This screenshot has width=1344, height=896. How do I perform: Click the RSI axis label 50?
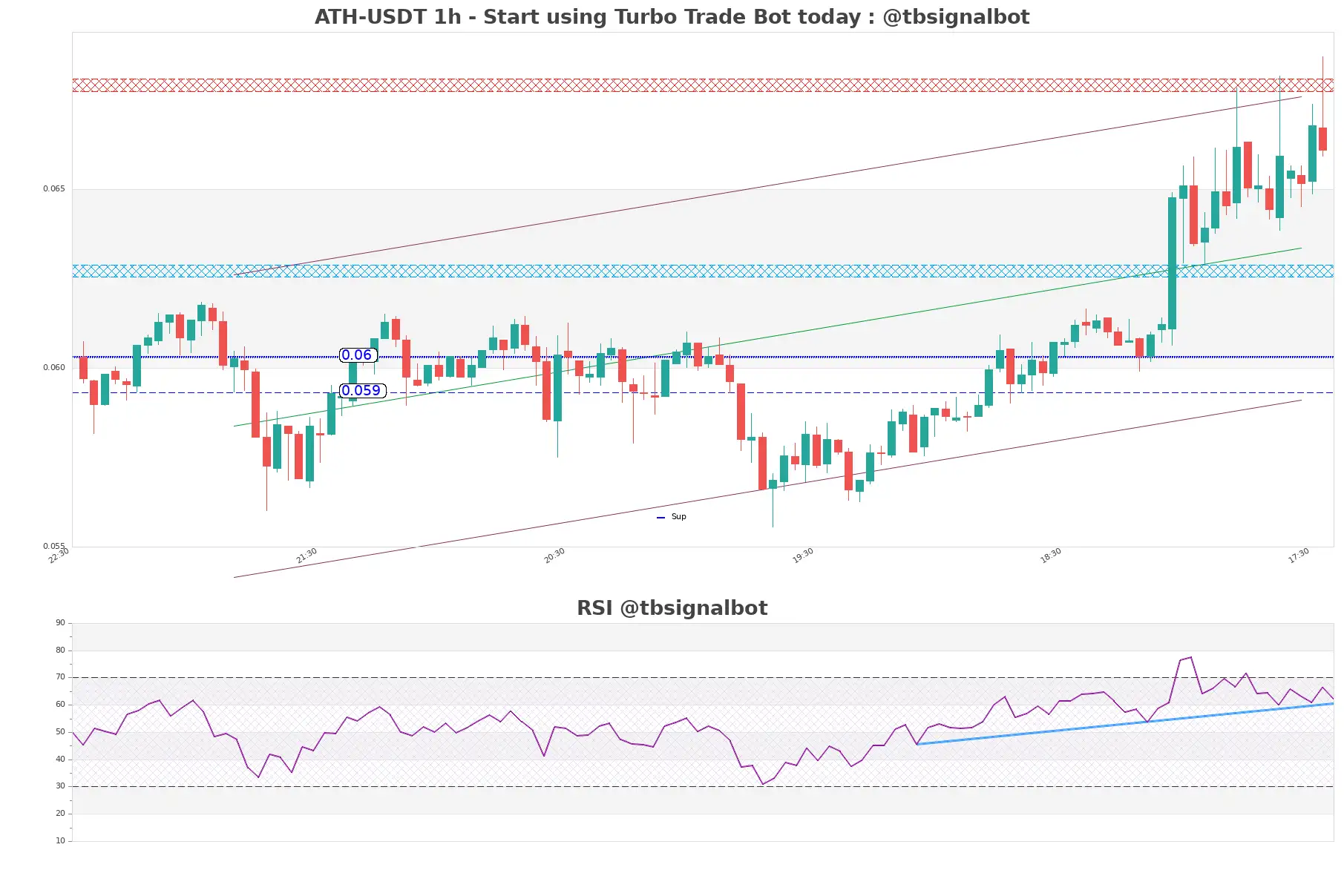tap(60, 732)
